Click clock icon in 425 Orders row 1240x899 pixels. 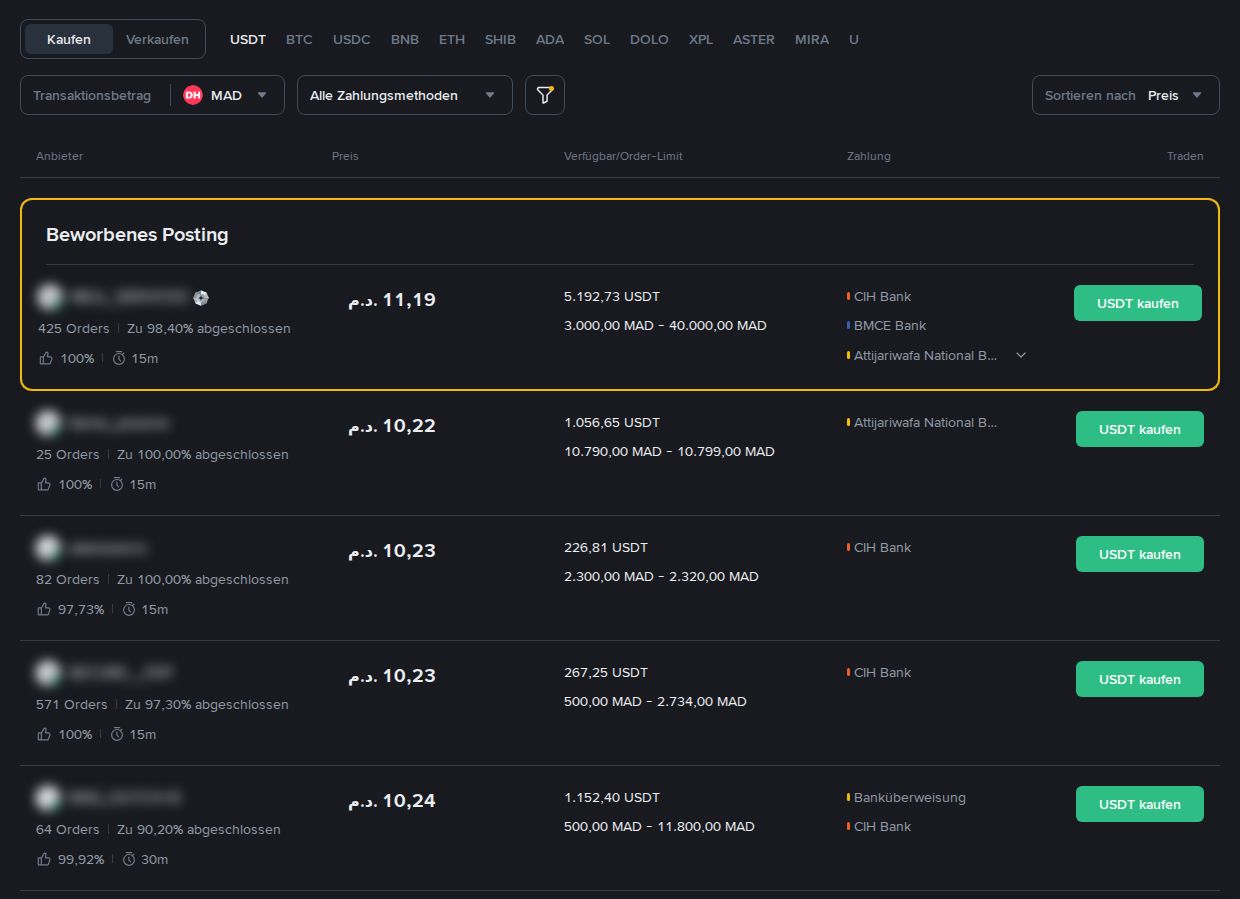coord(119,358)
